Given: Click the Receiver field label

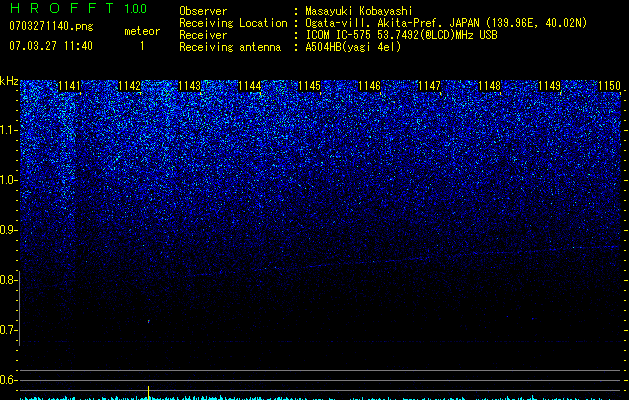Looking at the screenshot, I should (x=203, y=35).
